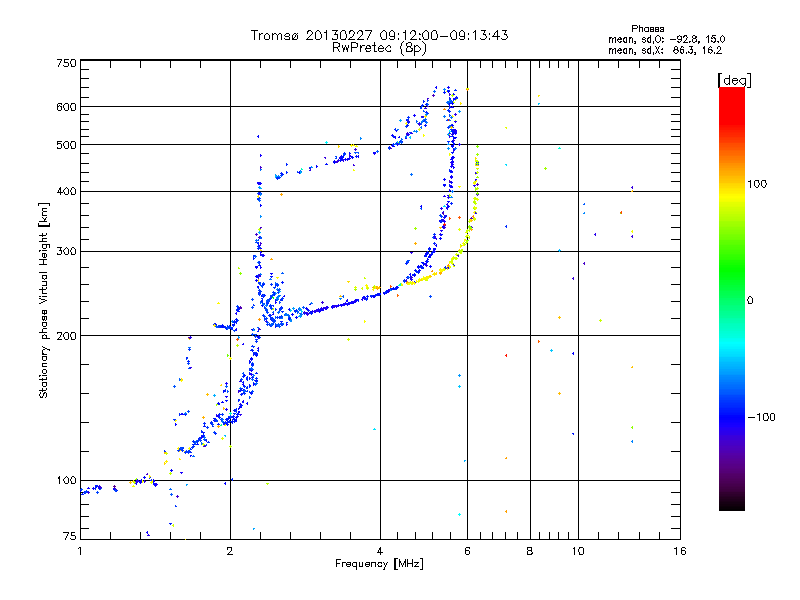
Task: Click the x-axis label '1'
Action: pos(80,551)
